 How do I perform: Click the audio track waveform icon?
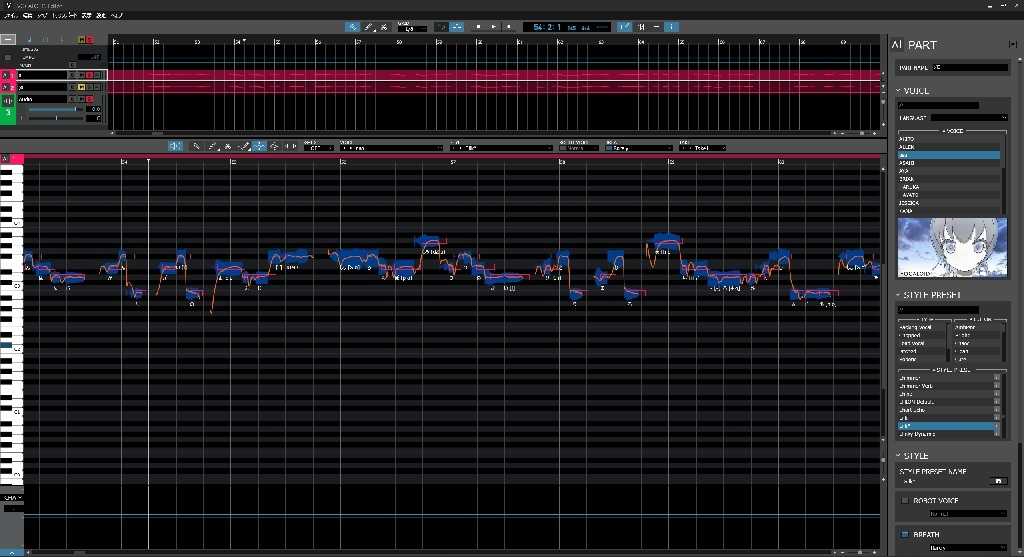8,101
